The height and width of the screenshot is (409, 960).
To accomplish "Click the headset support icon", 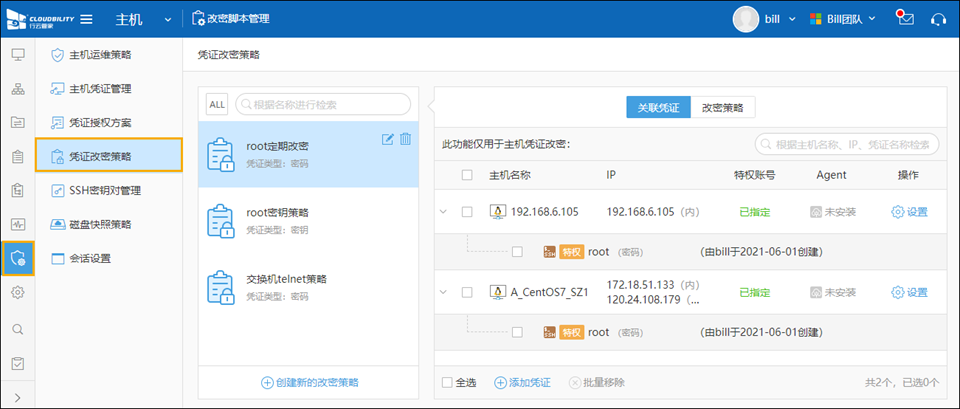I will coord(938,19).
